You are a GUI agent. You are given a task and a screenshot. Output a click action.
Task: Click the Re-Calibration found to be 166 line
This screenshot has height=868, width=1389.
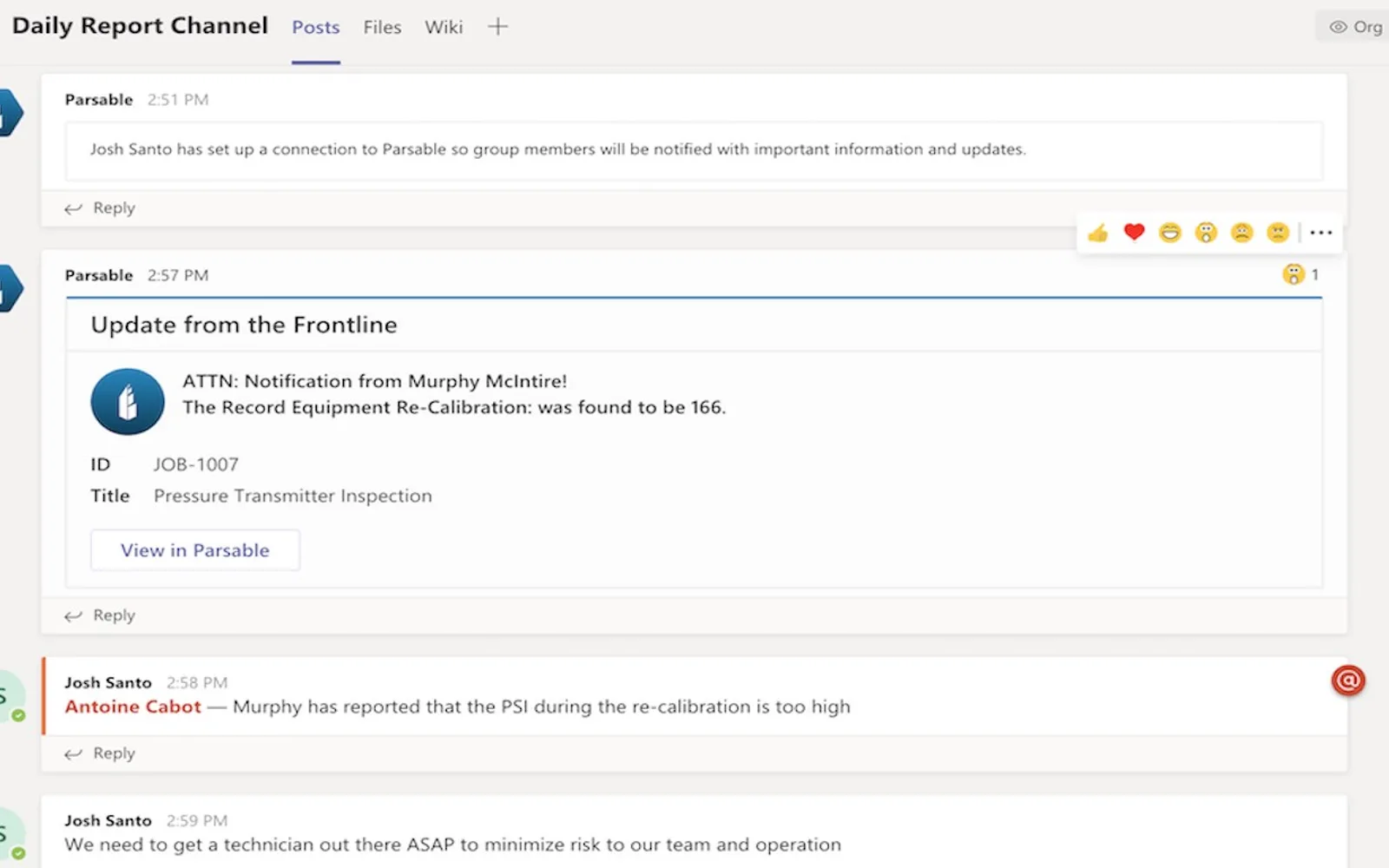(454, 407)
